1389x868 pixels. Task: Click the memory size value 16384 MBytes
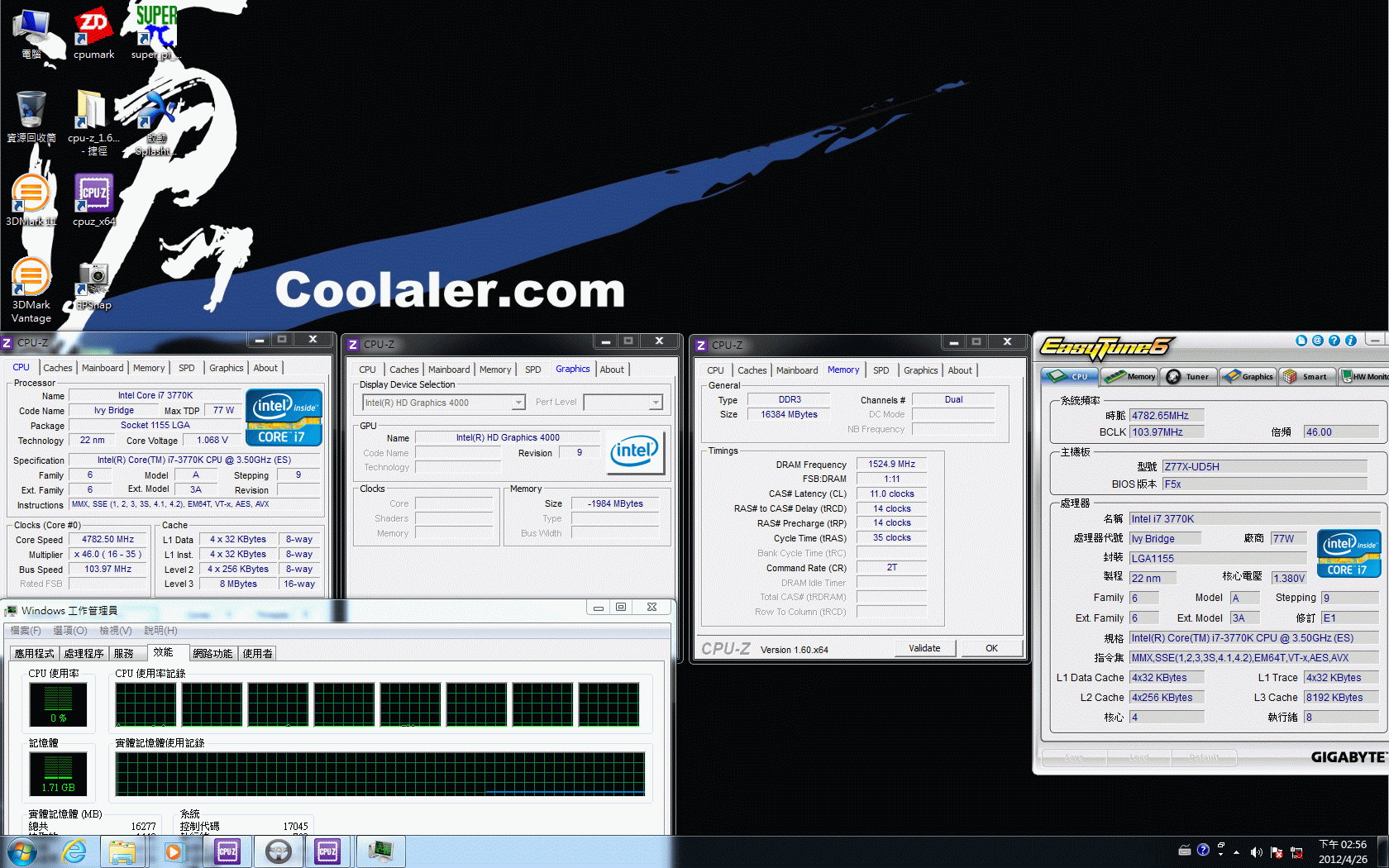tap(789, 414)
